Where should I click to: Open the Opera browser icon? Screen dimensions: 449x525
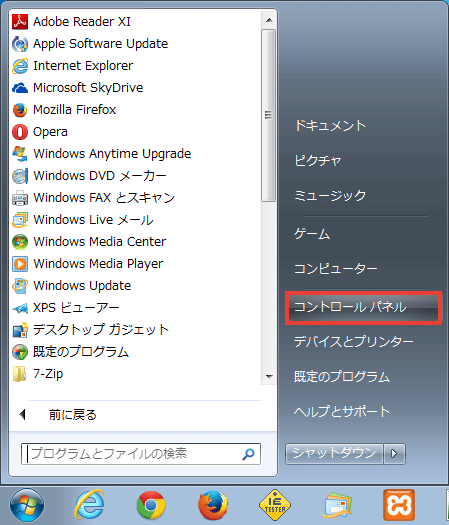(x=20, y=132)
